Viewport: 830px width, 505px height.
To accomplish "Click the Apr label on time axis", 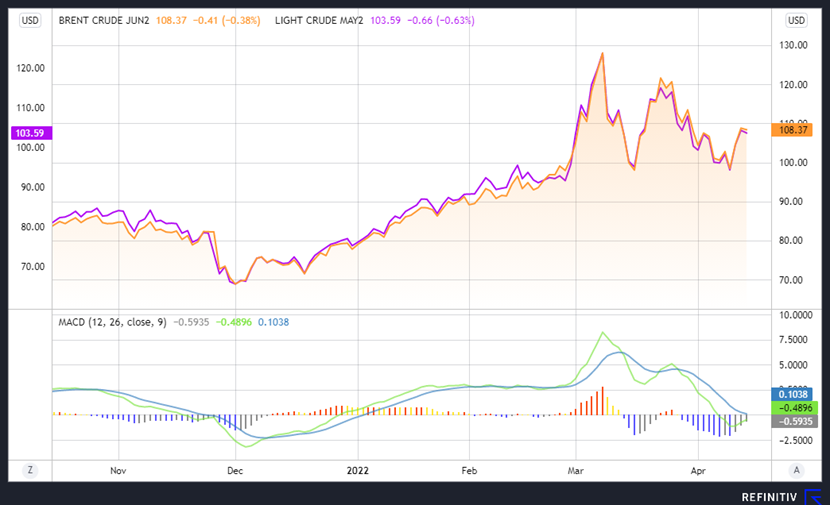I will (698, 471).
